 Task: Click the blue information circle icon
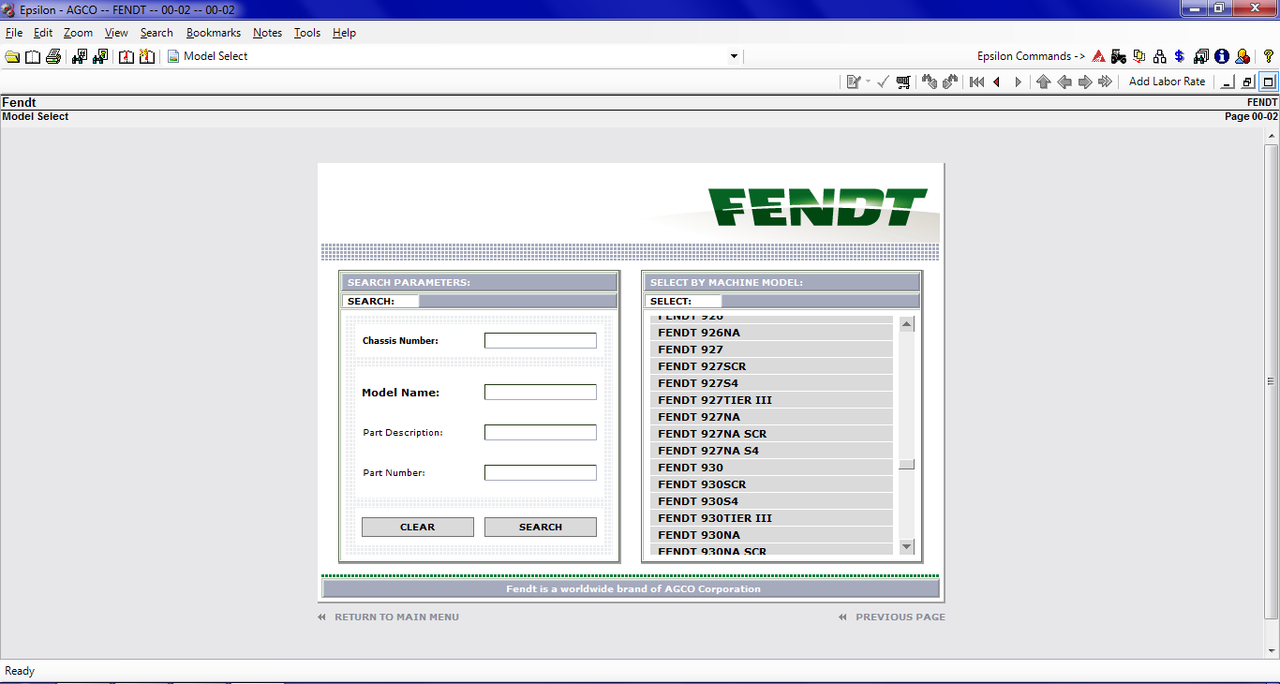point(1222,56)
